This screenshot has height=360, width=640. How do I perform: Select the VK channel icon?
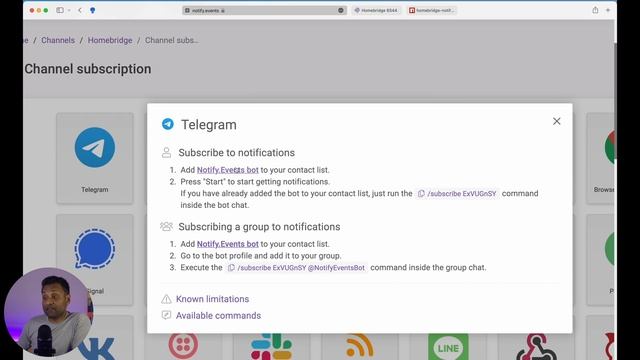click(x=97, y=349)
